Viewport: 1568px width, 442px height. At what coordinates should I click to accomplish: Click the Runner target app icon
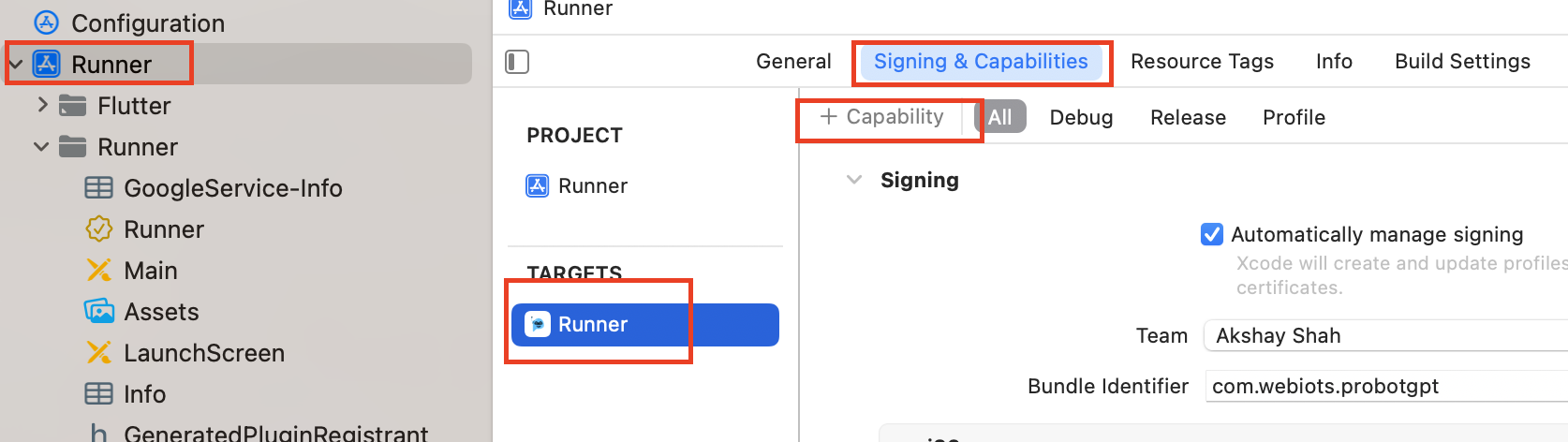pyautogui.click(x=538, y=324)
